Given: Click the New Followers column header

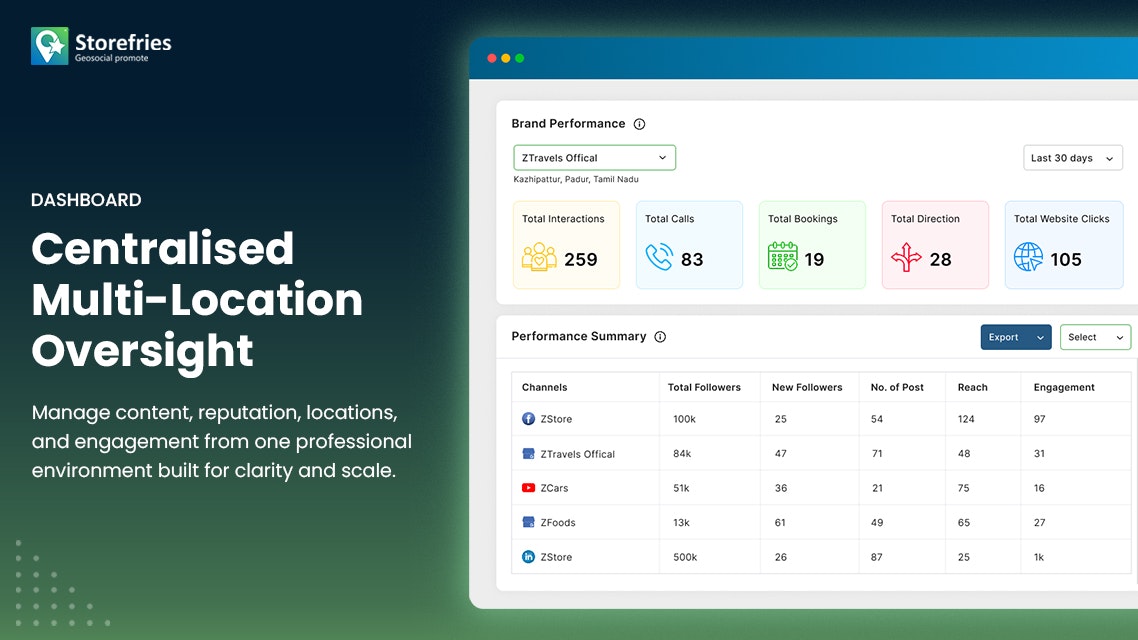Looking at the screenshot, I should [x=807, y=387].
